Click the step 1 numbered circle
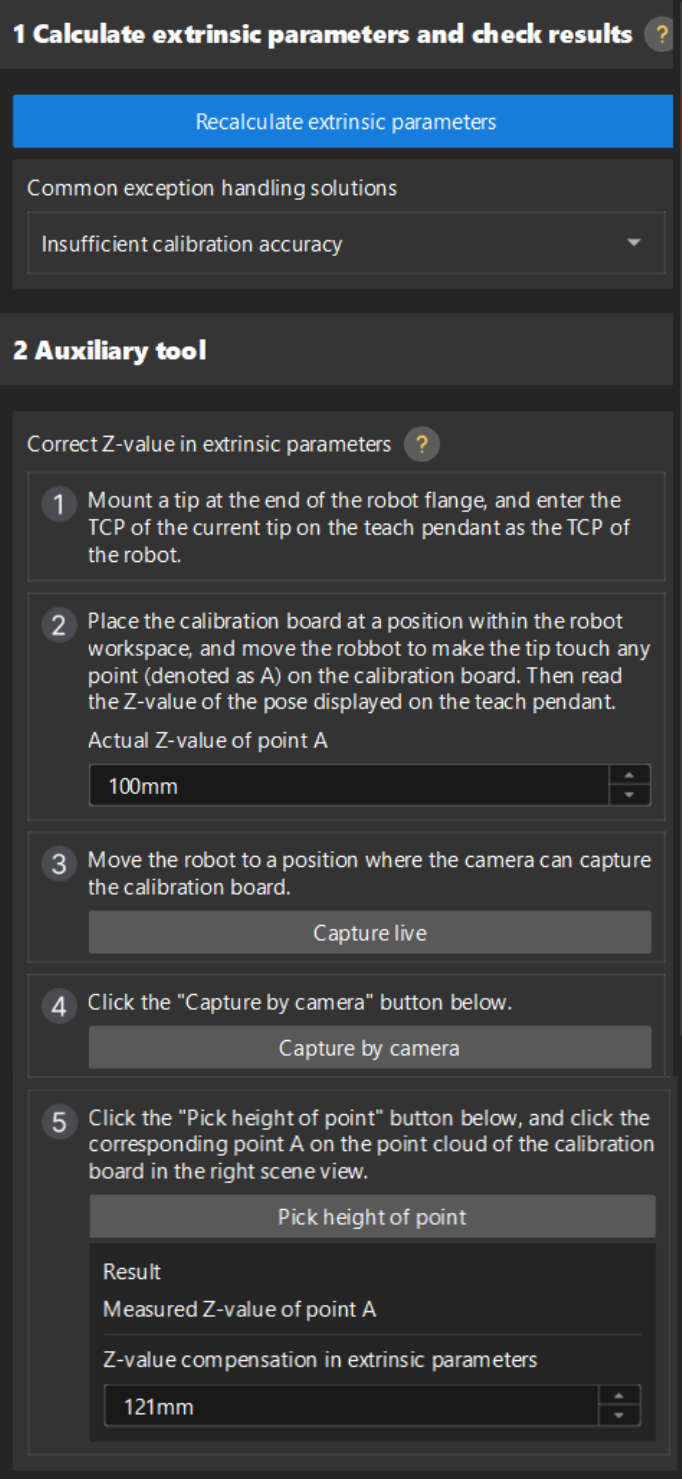Image resolution: width=682 pixels, height=1479 pixels. click(x=58, y=504)
